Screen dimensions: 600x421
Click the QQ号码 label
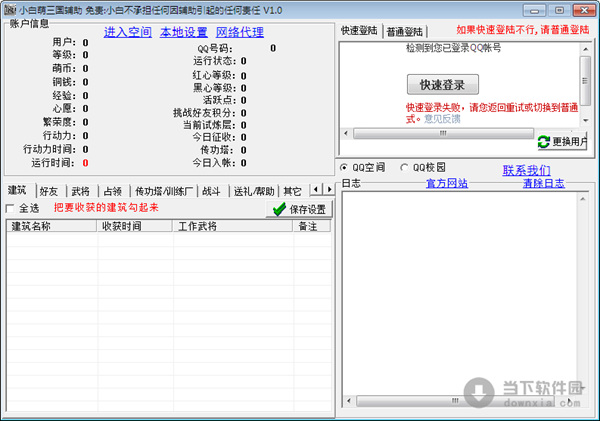[215, 49]
